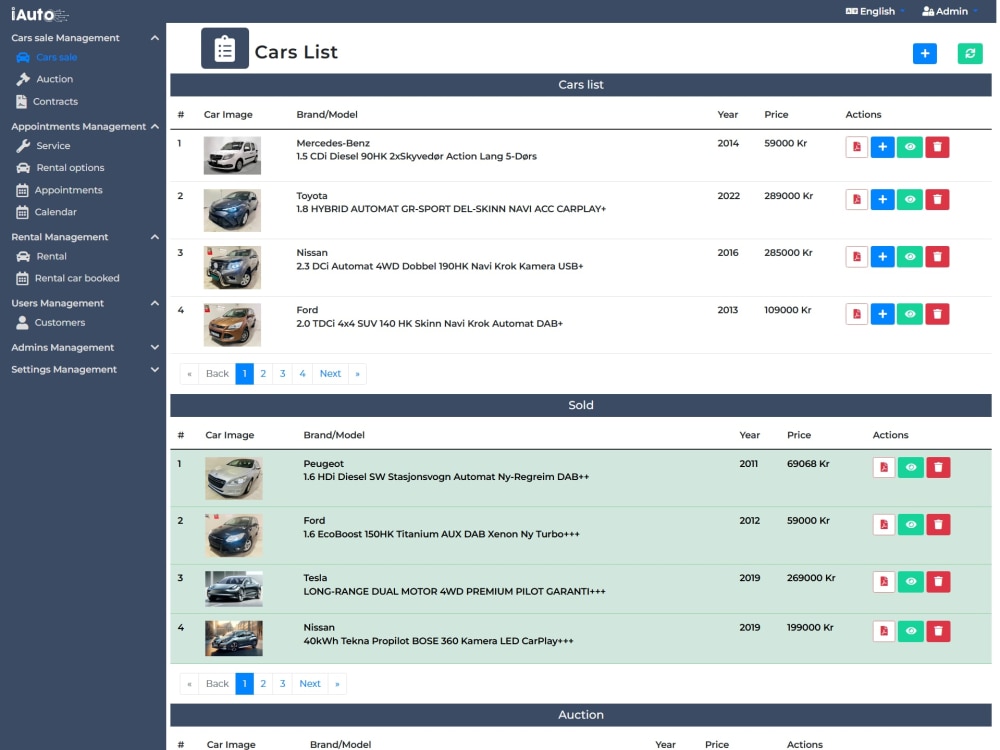Viewport: 1000px width, 750px height.
Task: Jump to last page of Cars list
Action: [x=358, y=374]
